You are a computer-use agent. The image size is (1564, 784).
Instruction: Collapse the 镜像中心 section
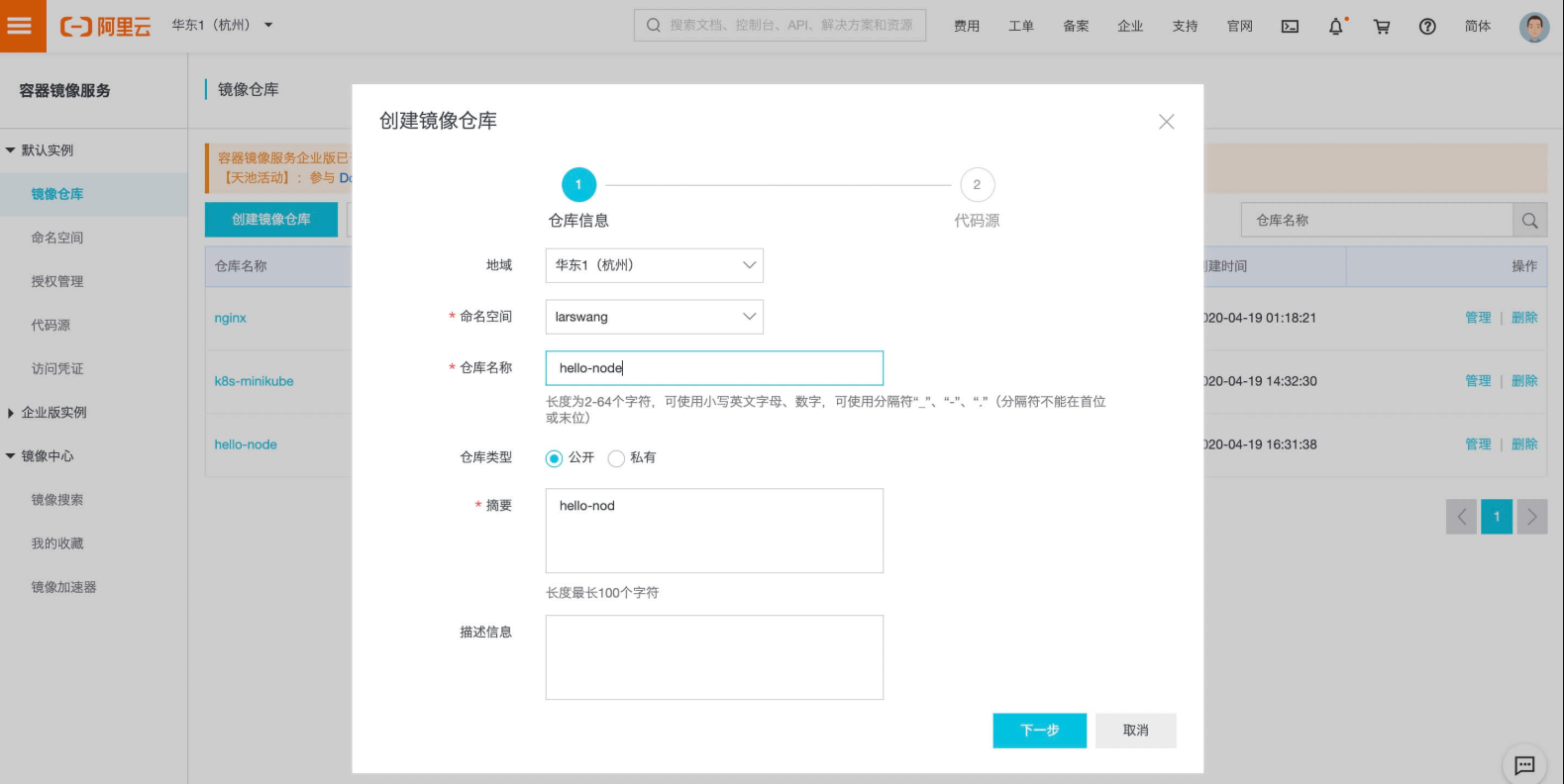[11, 456]
